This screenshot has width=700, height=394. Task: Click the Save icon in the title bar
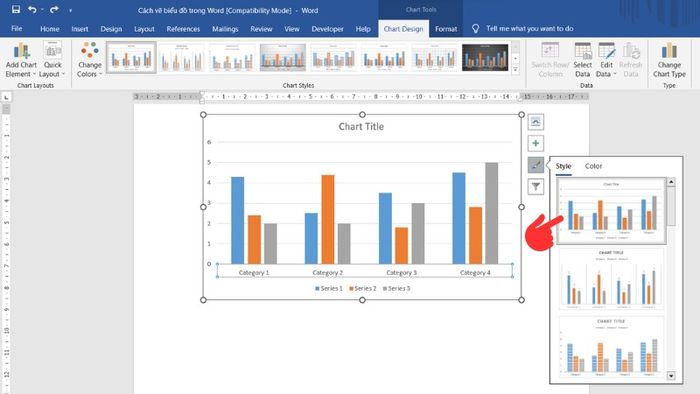click(x=16, y=9)
